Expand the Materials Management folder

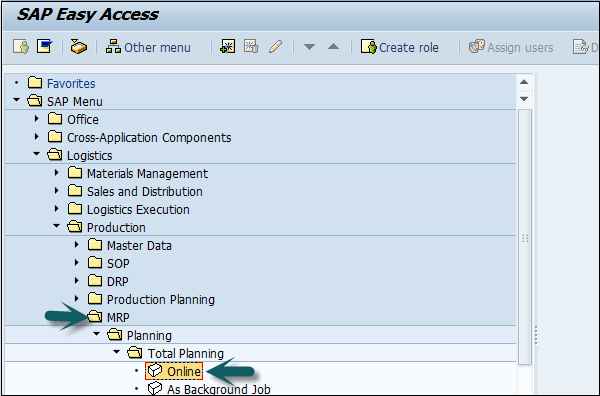57,173
